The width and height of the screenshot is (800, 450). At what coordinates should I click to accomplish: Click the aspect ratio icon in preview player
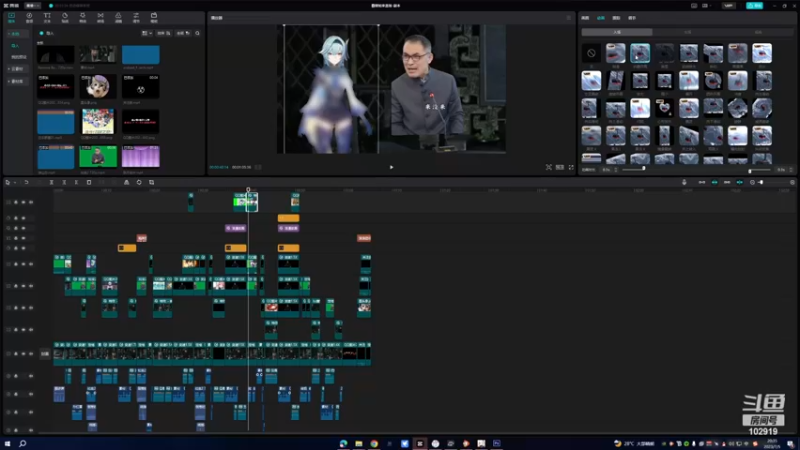[x=560, y=167]
